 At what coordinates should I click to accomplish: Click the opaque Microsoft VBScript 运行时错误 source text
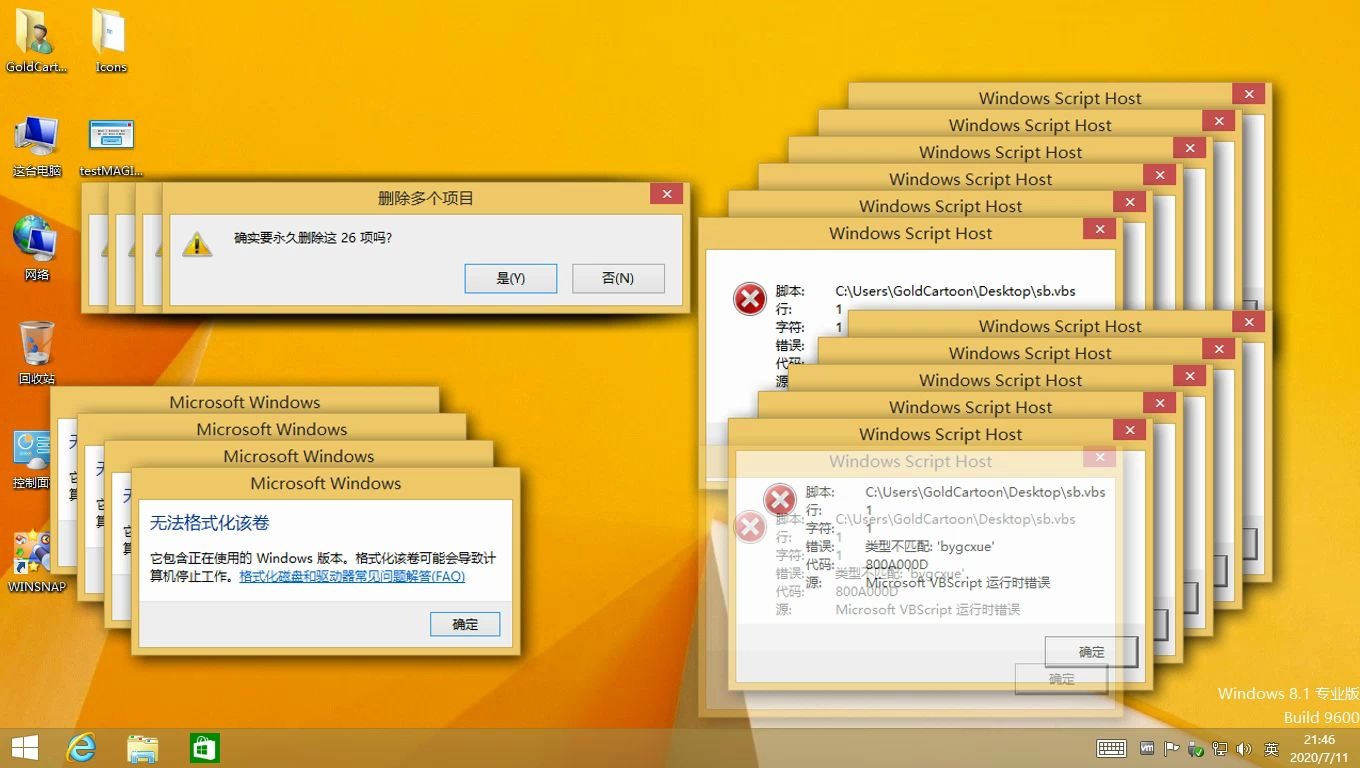pos(957,582)
